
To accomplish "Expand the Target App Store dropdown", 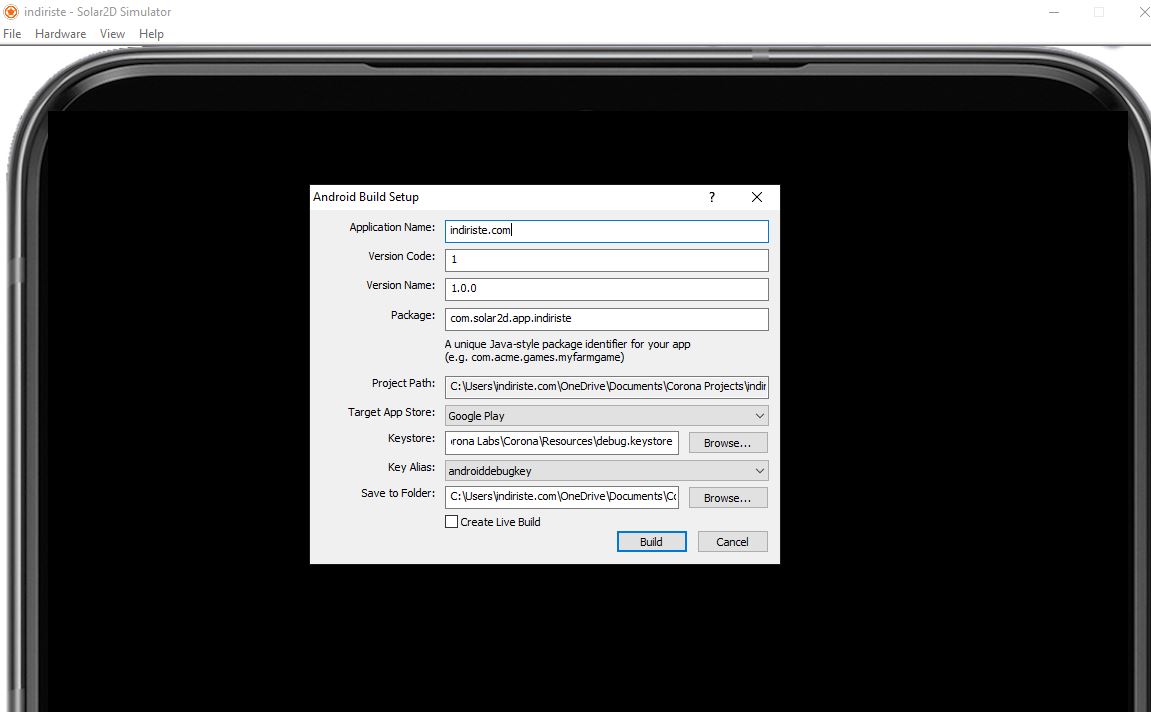I will point(606,415).
